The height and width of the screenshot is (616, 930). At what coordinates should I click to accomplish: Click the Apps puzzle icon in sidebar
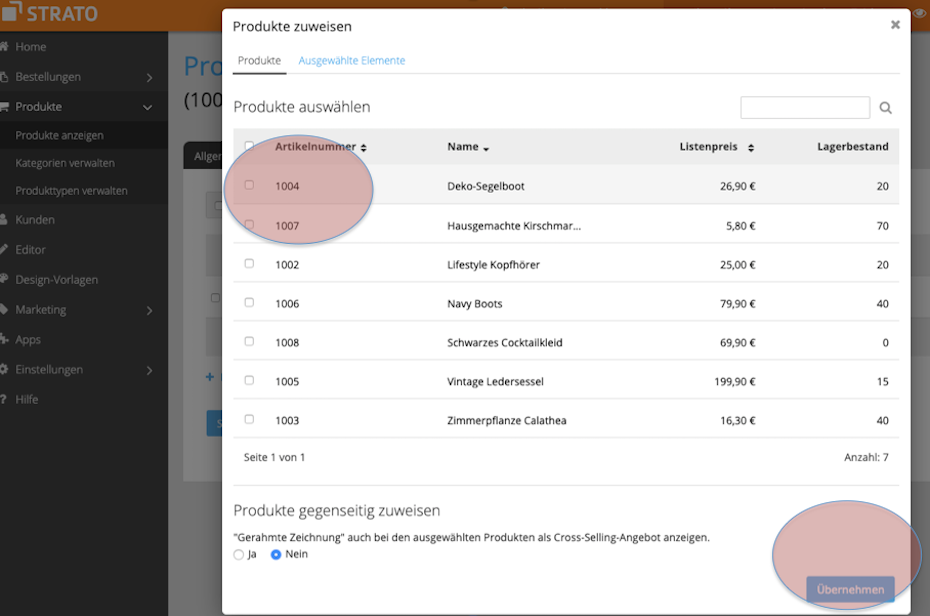click(x=4, y=339)
